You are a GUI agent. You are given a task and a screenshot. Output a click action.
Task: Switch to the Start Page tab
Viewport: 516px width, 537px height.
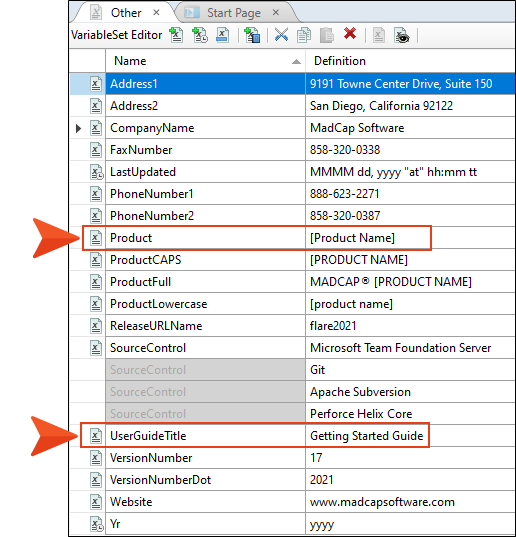pos(234,13)
